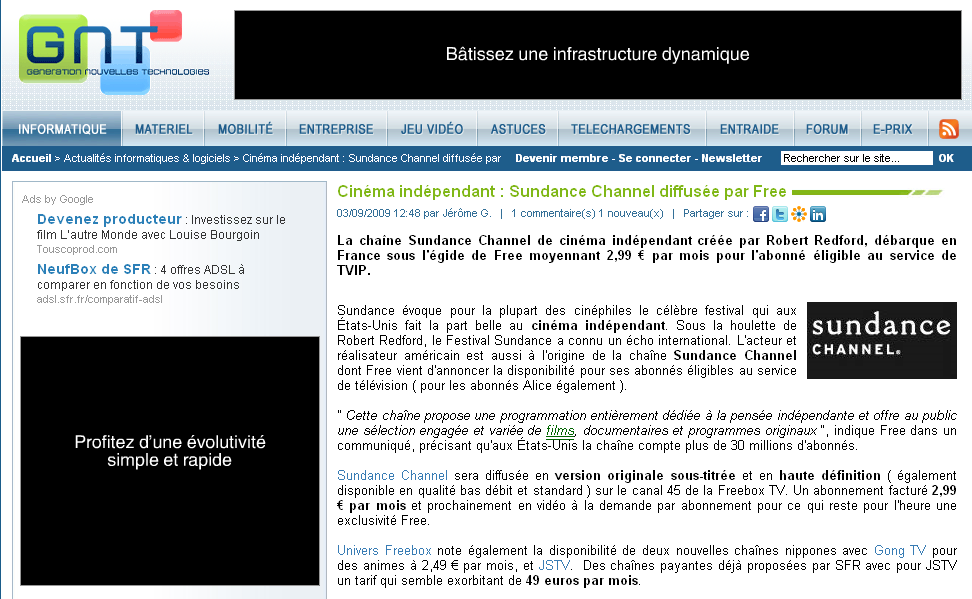Viewport: 972px width, 599px height.
Task: Click Se connecter link
Action: [655, 158]
